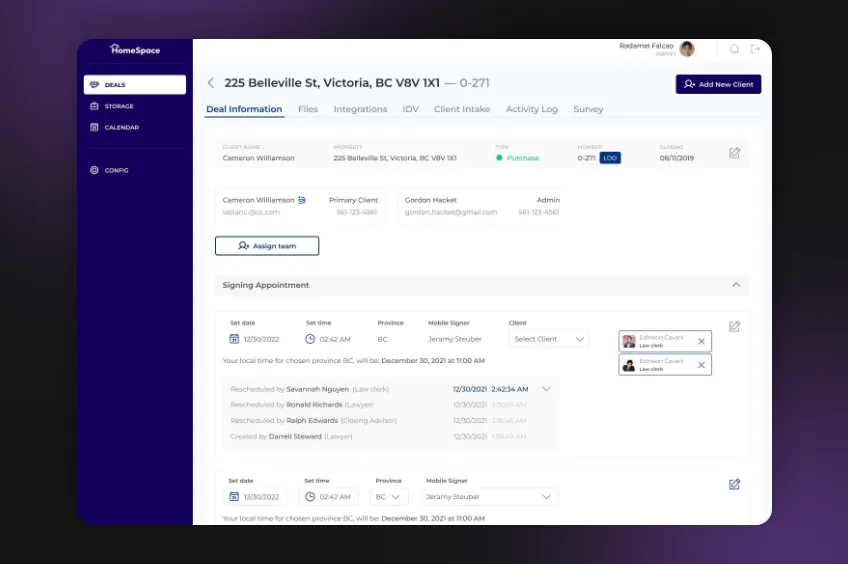Go back using the left arrow
This screenshot has width=848, height=564.
point(211,83)
